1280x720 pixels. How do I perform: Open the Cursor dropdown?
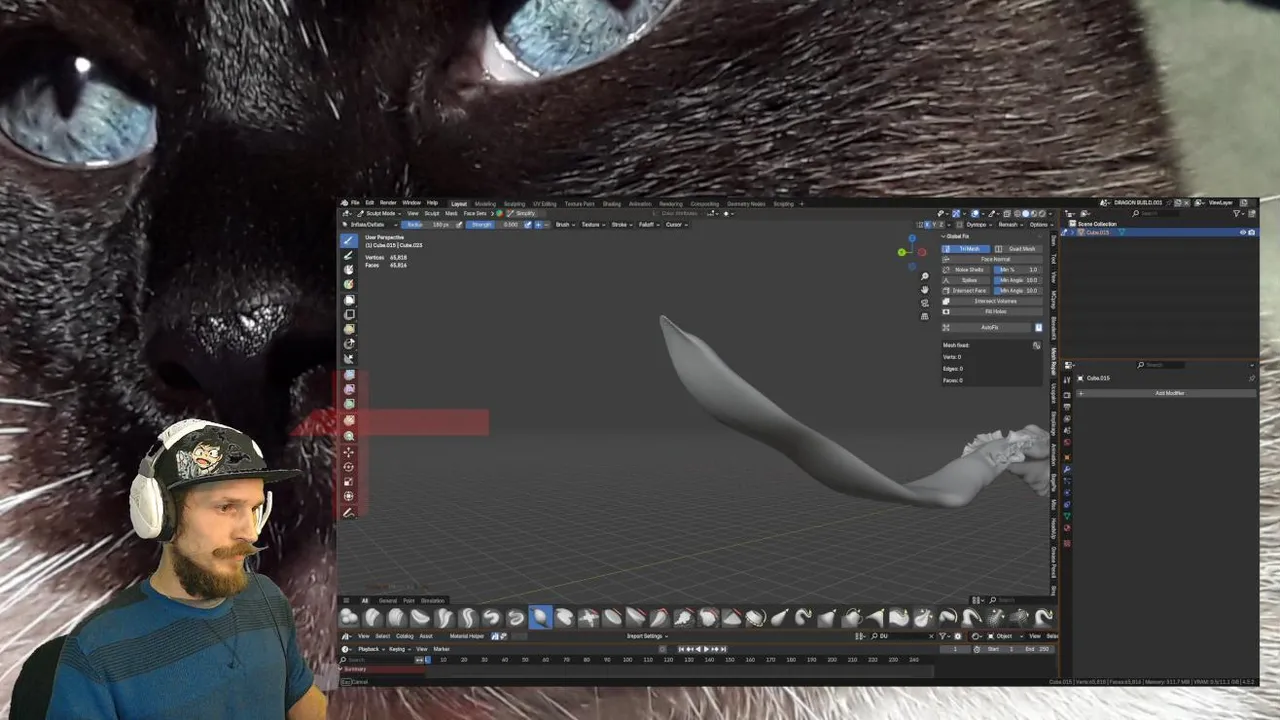(x=676, y=224)
